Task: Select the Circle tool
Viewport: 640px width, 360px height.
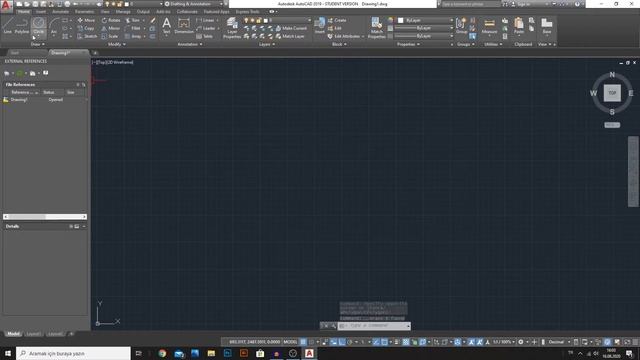Action: [39, 25]
